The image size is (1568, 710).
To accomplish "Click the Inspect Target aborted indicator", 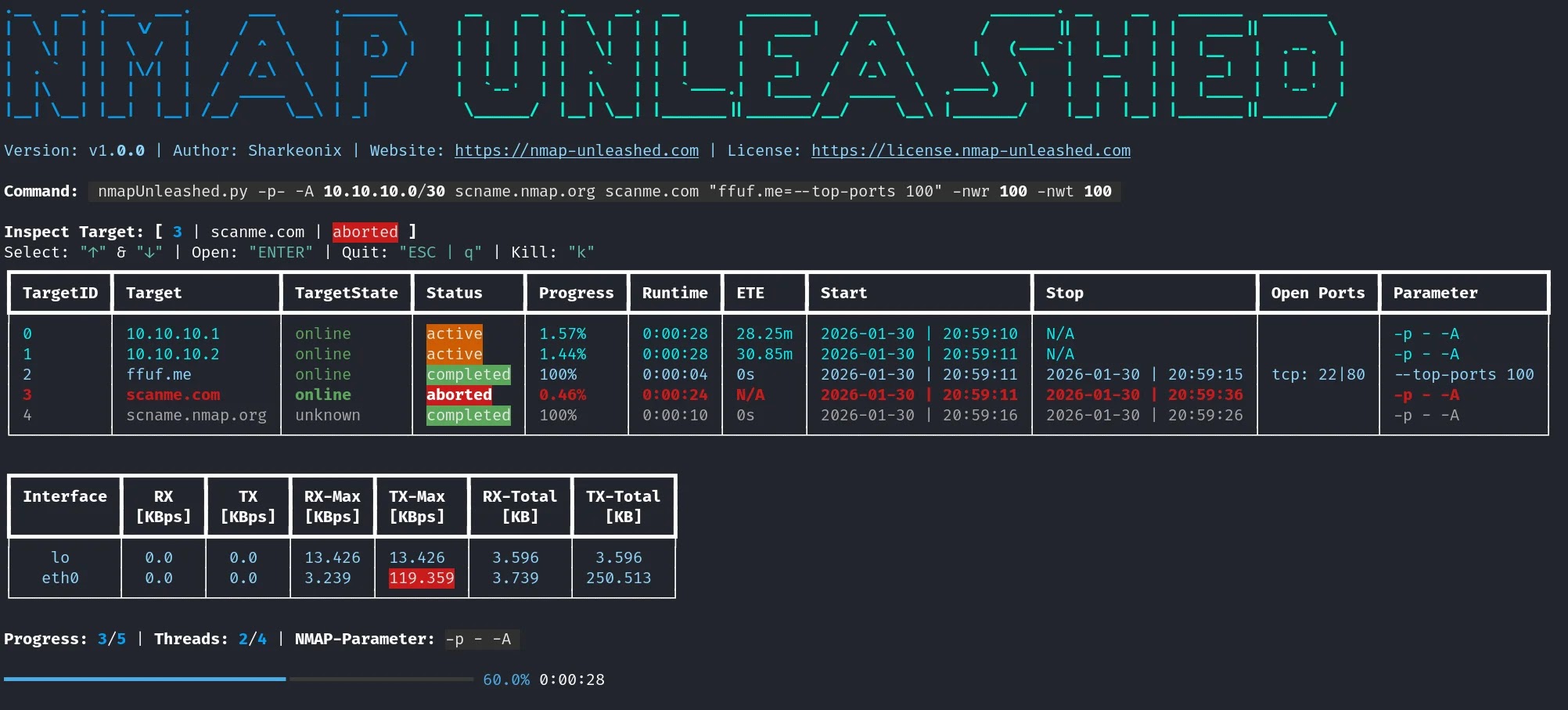I will coord(365,232).
